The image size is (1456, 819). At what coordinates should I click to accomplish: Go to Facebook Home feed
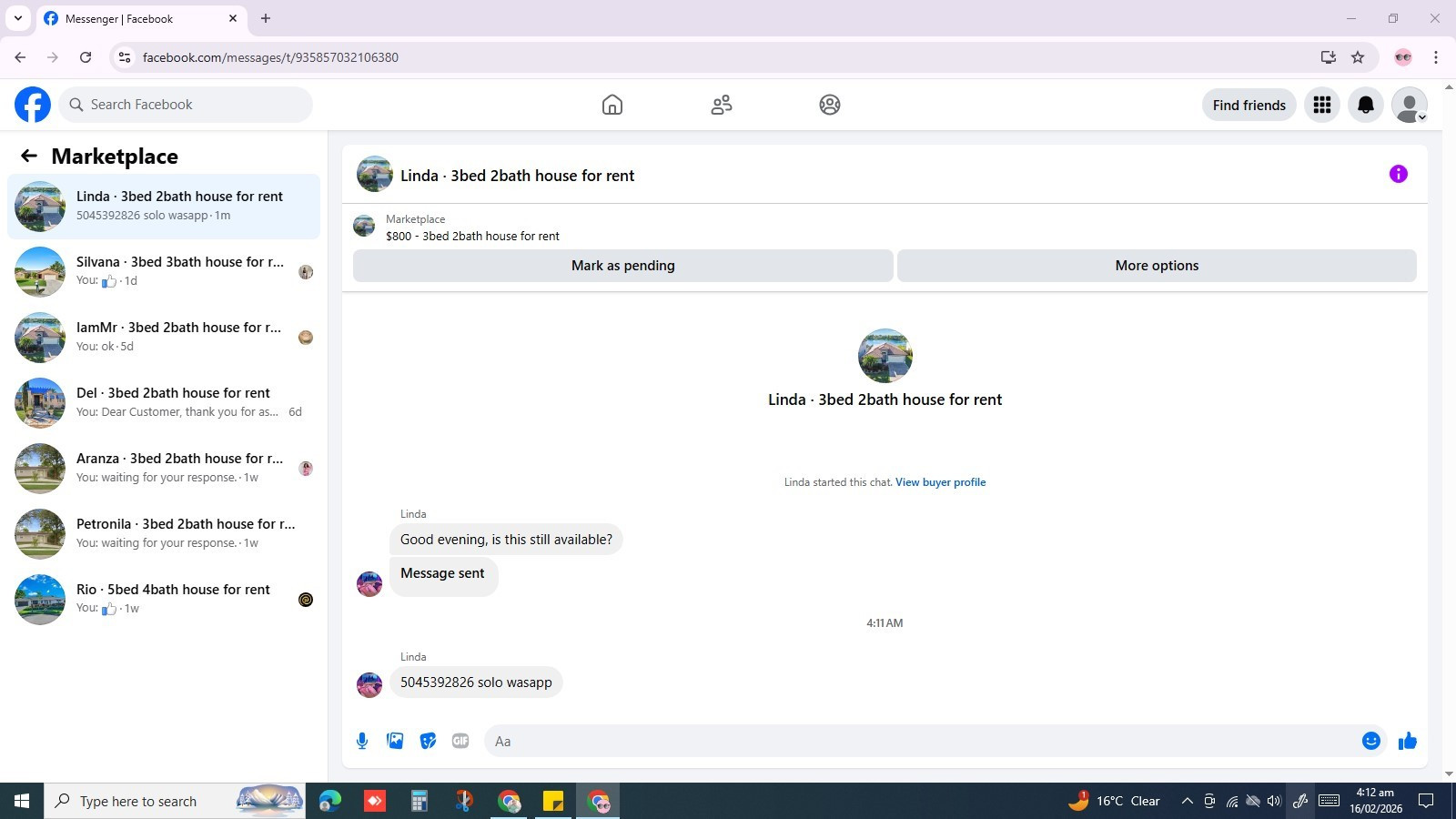[612, 105]
